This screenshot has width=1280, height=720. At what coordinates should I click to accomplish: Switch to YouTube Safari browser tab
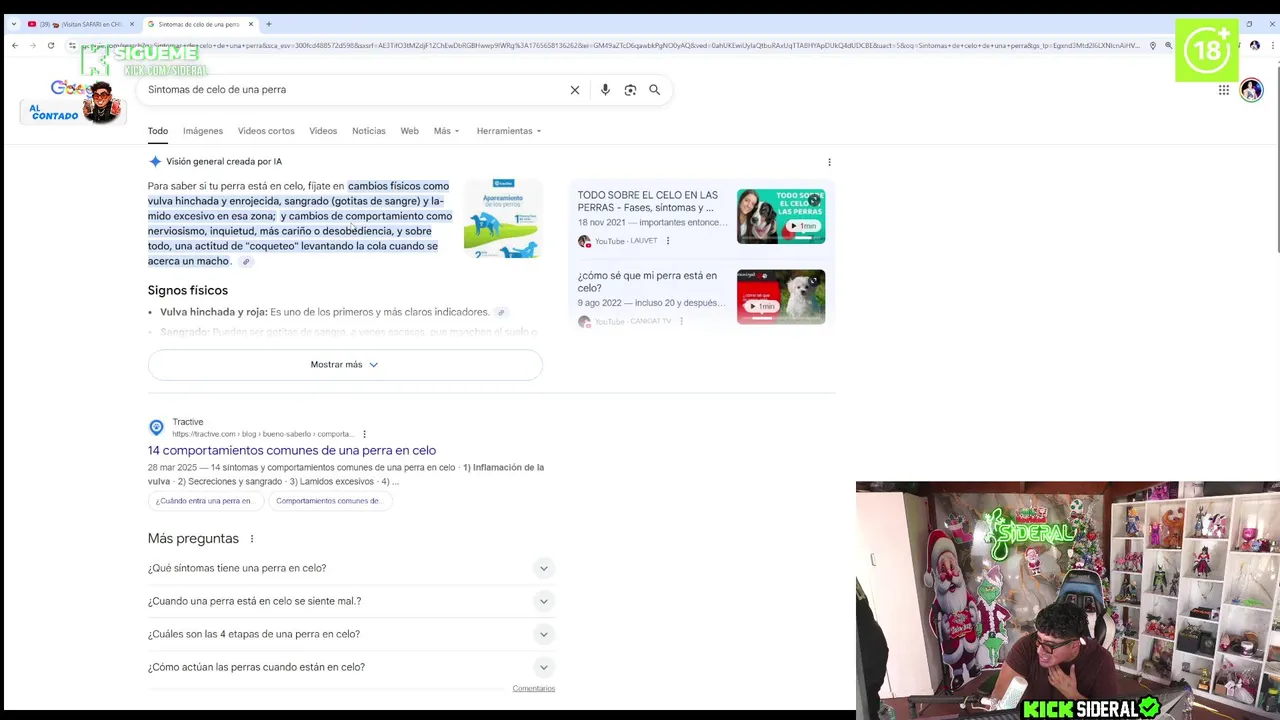(x=80, y=24)
